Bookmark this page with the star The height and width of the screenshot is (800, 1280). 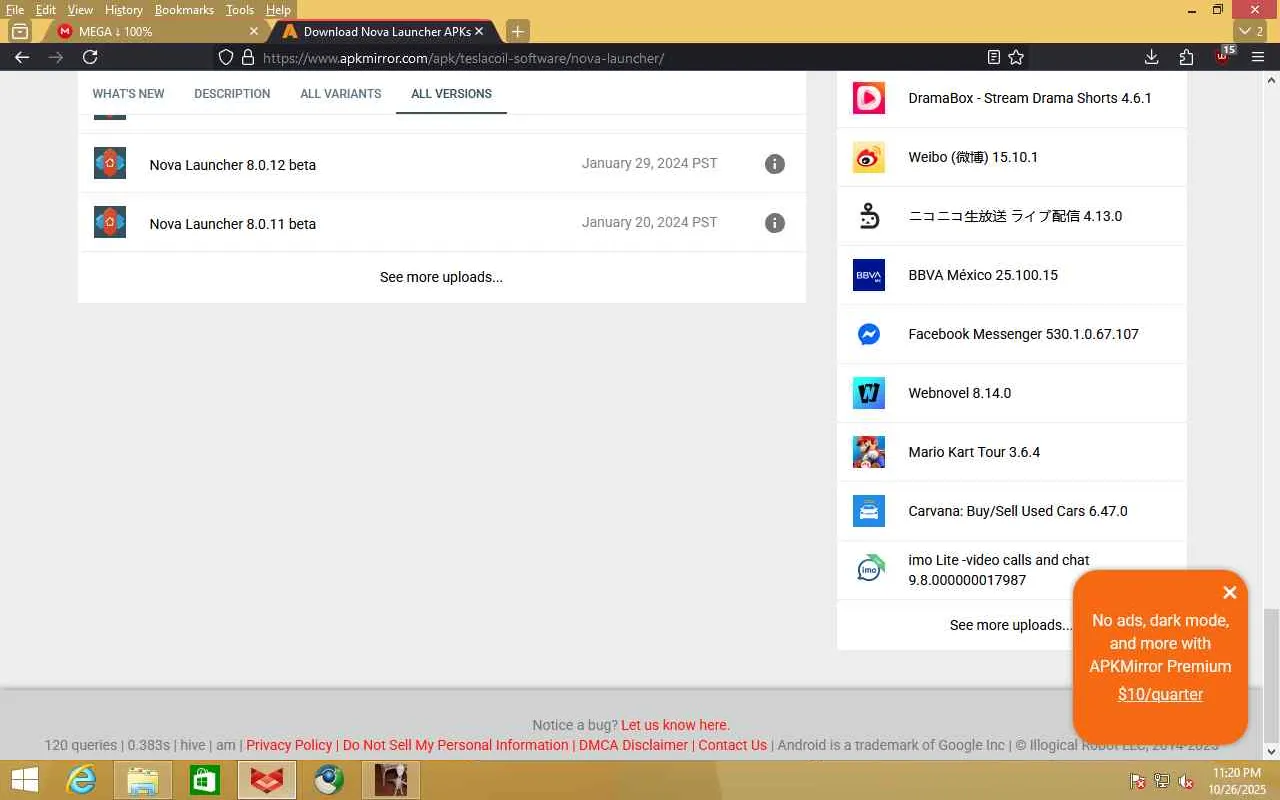point(1016,57)
